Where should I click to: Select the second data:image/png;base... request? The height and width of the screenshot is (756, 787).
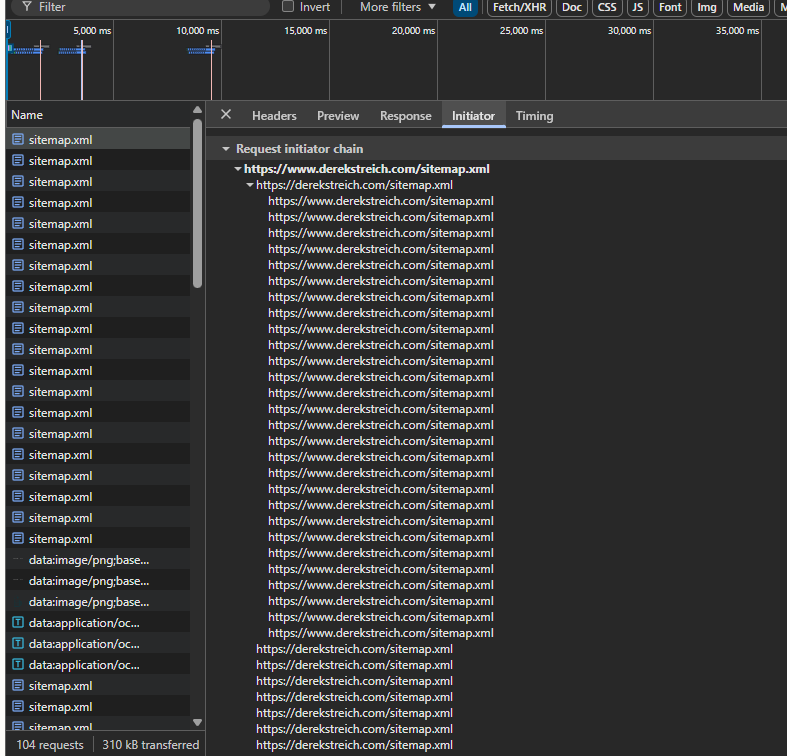click(x=98, y=581)
